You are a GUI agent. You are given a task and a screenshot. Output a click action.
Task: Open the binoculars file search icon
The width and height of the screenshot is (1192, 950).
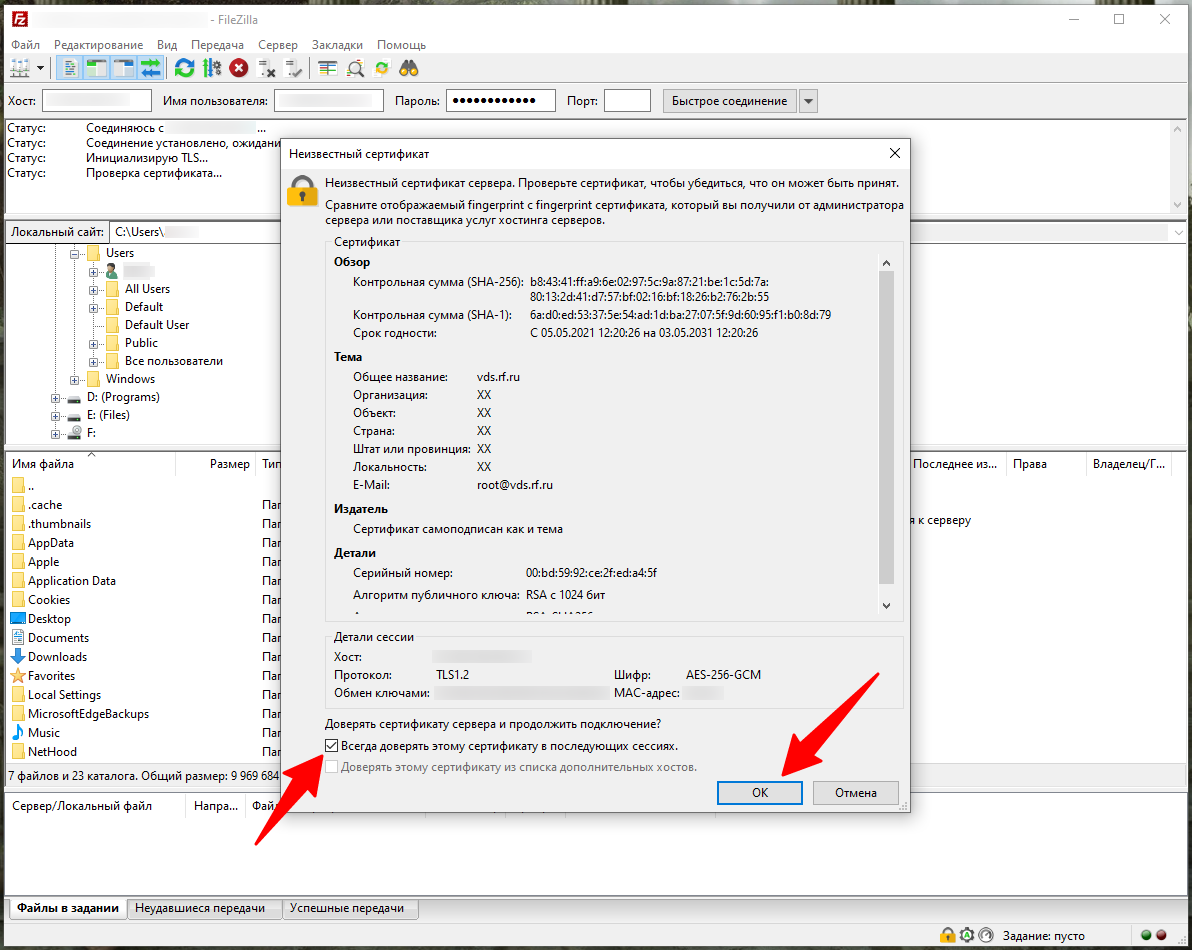pyautogui.click(x=408, y=68)
